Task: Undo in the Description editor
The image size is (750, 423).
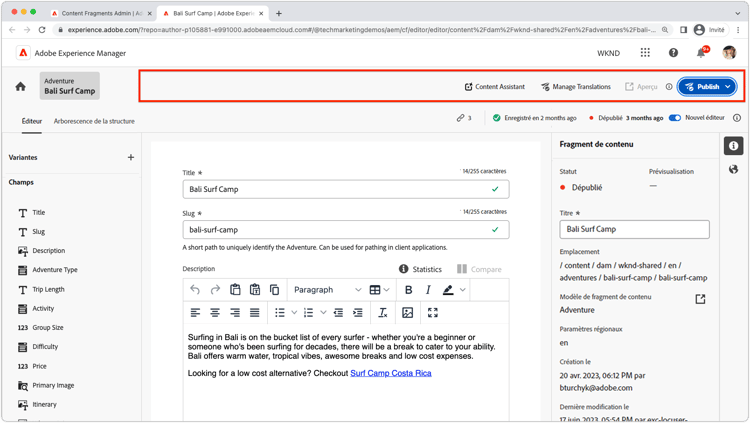Action: coord(195,289)
